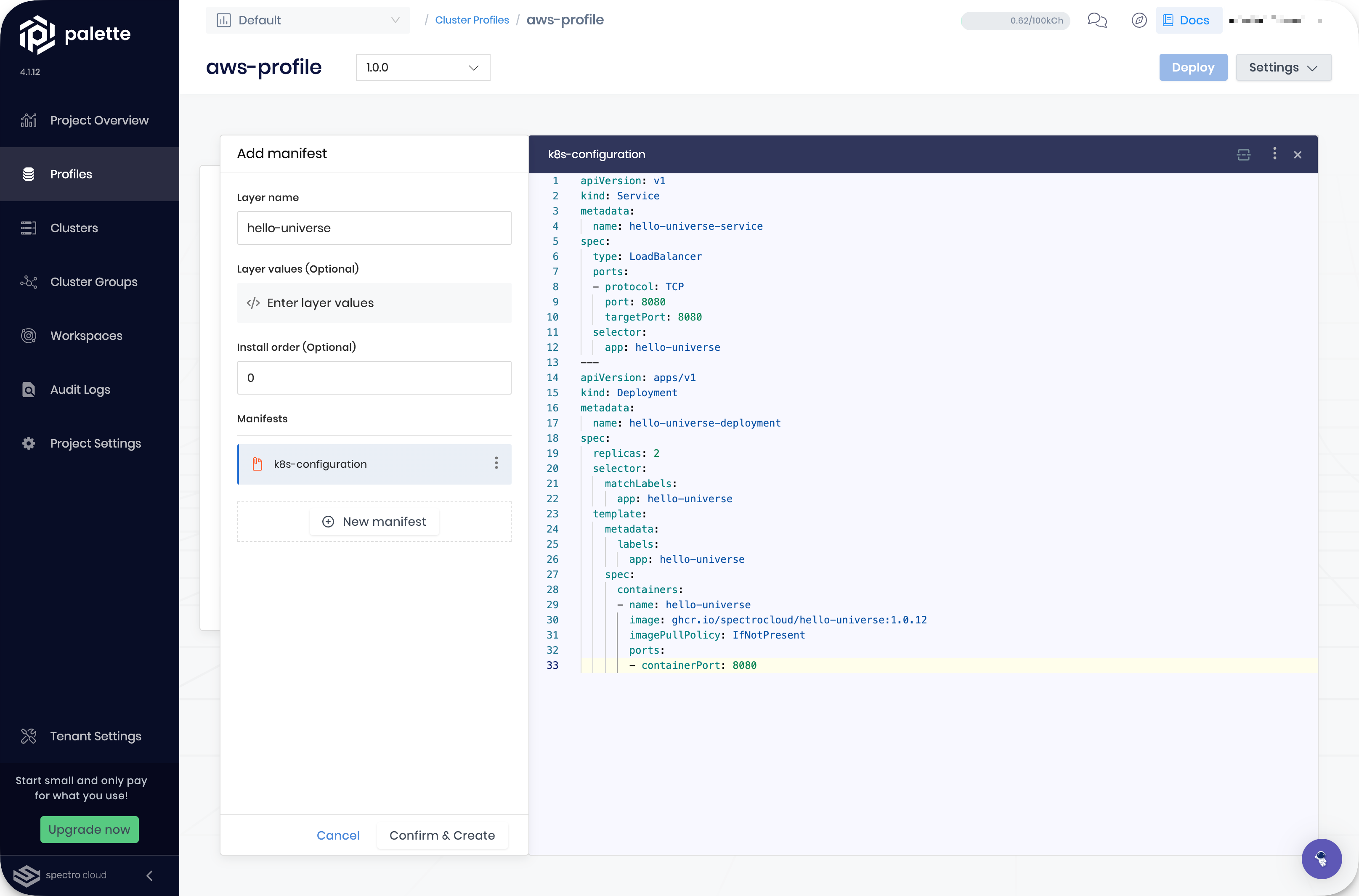
Task: Select the k8s-configuration manifest row
Action: pos(374,464)
